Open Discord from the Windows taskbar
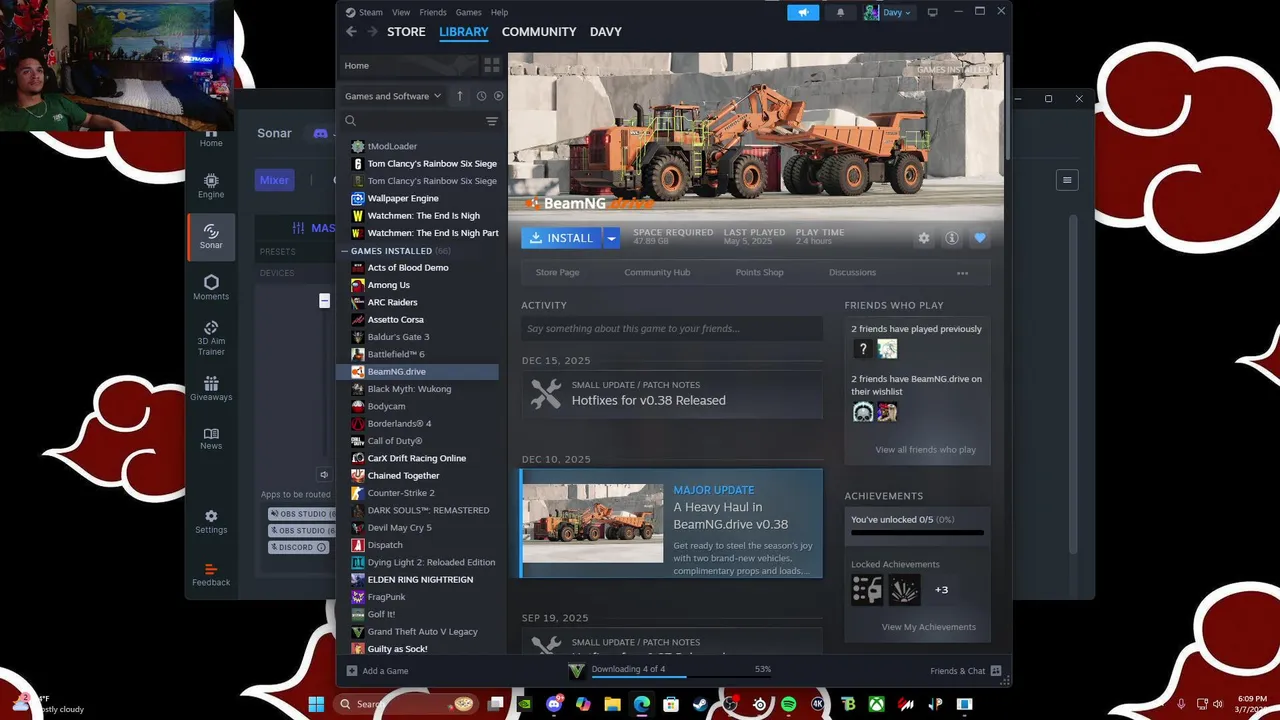The height and width of the screenshot is (720, 1280). [x=555, y=704]
